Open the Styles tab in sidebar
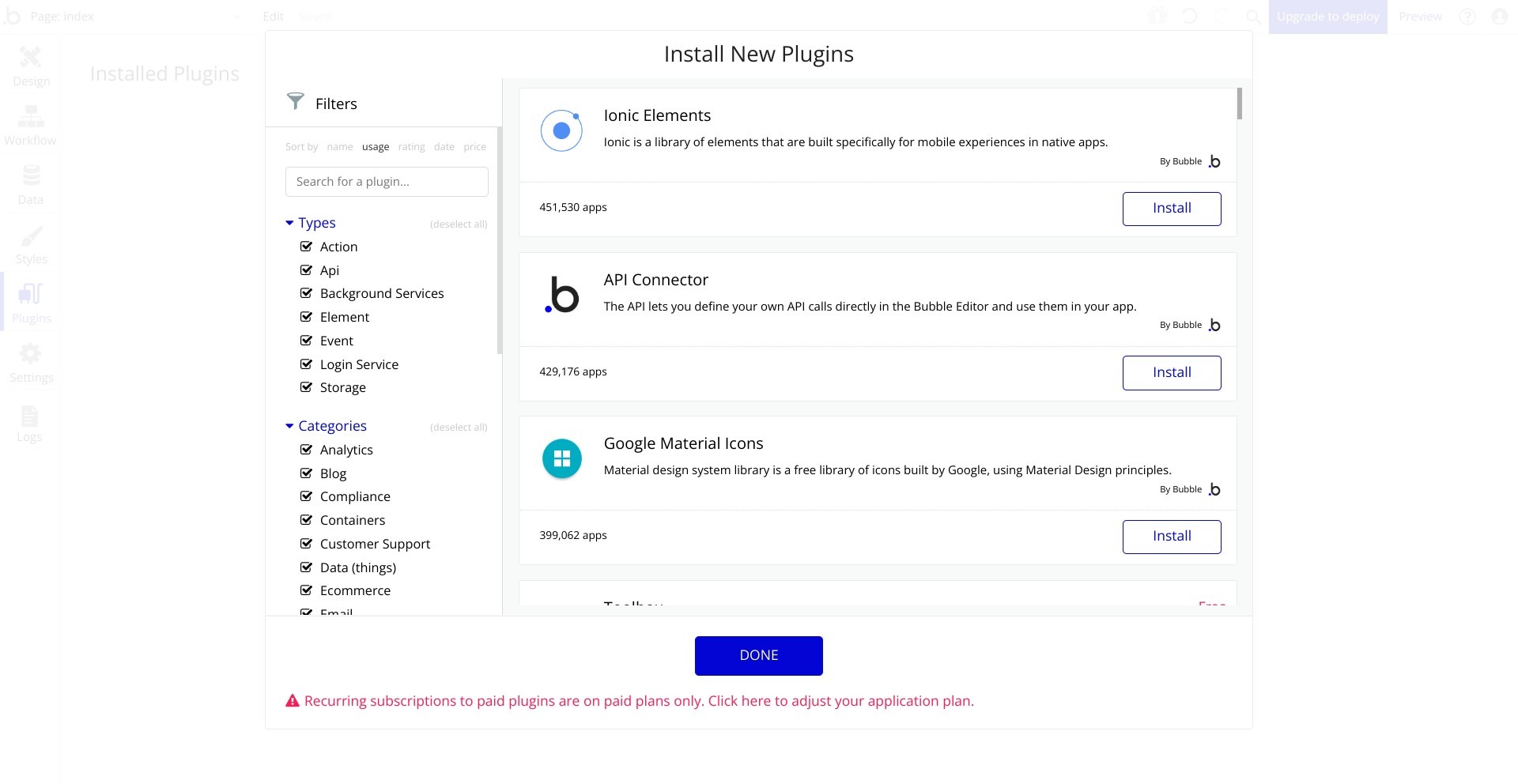This screenshot has height=784, width=1518. coord(31,245)
